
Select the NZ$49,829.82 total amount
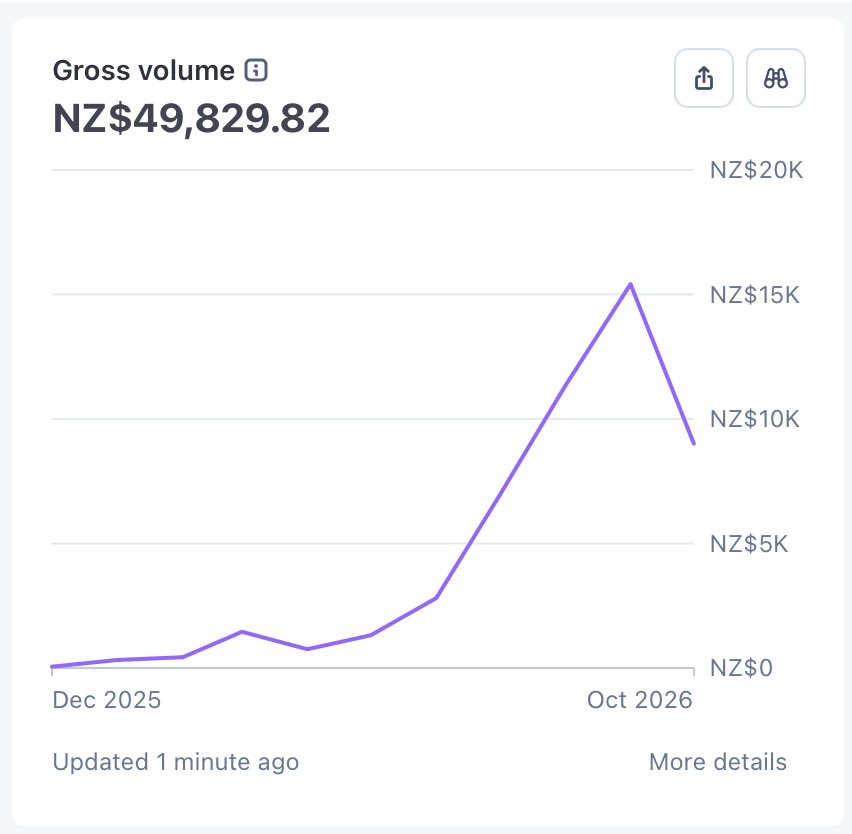pyautogui.click(x=191, y=118)
